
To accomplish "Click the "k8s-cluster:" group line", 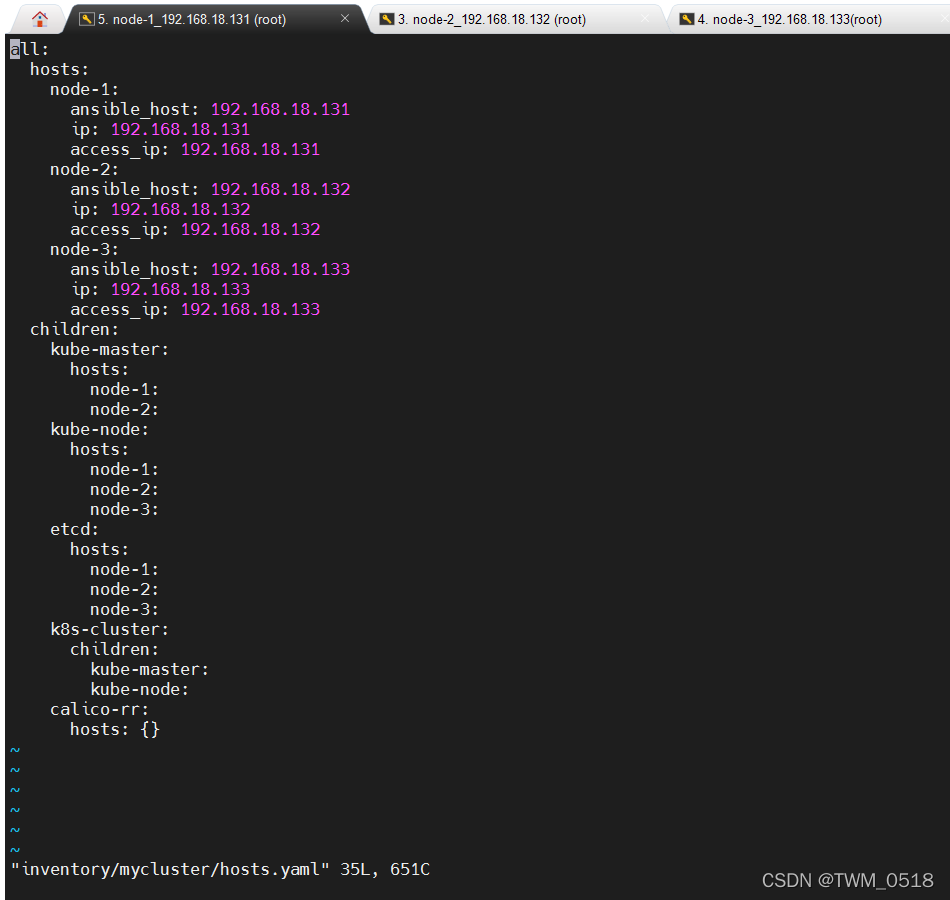I will point(110,629).
